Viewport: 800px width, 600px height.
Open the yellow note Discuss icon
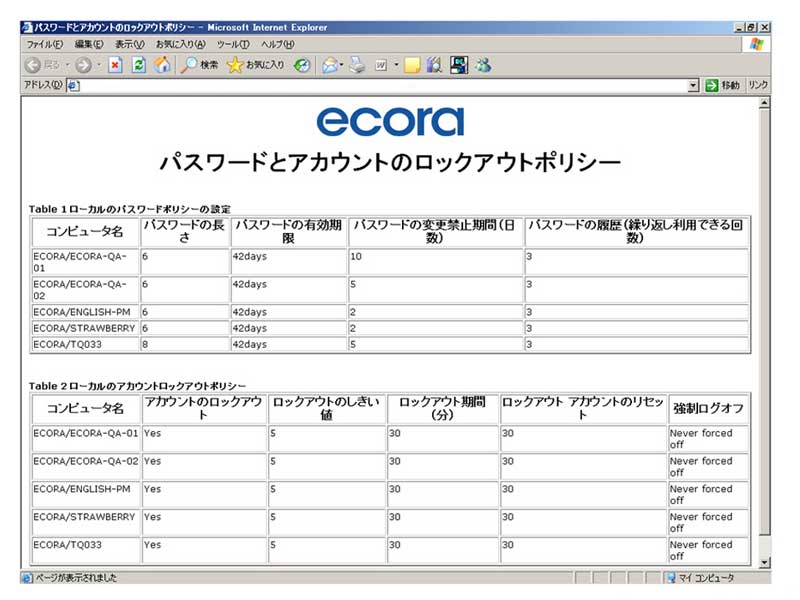click(x=412, y=65)
